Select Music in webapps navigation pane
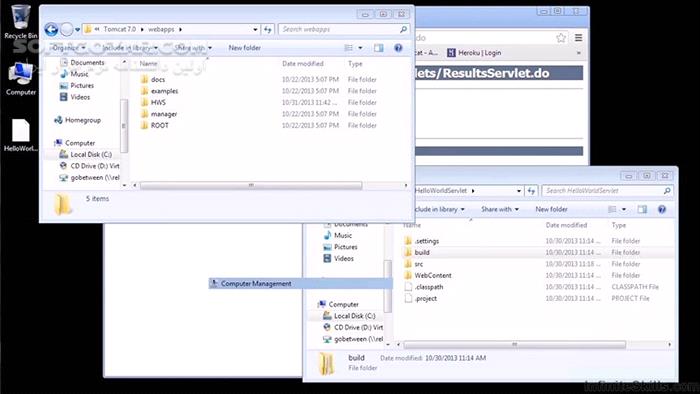700x394 pixels. click(x=75, y=74)
